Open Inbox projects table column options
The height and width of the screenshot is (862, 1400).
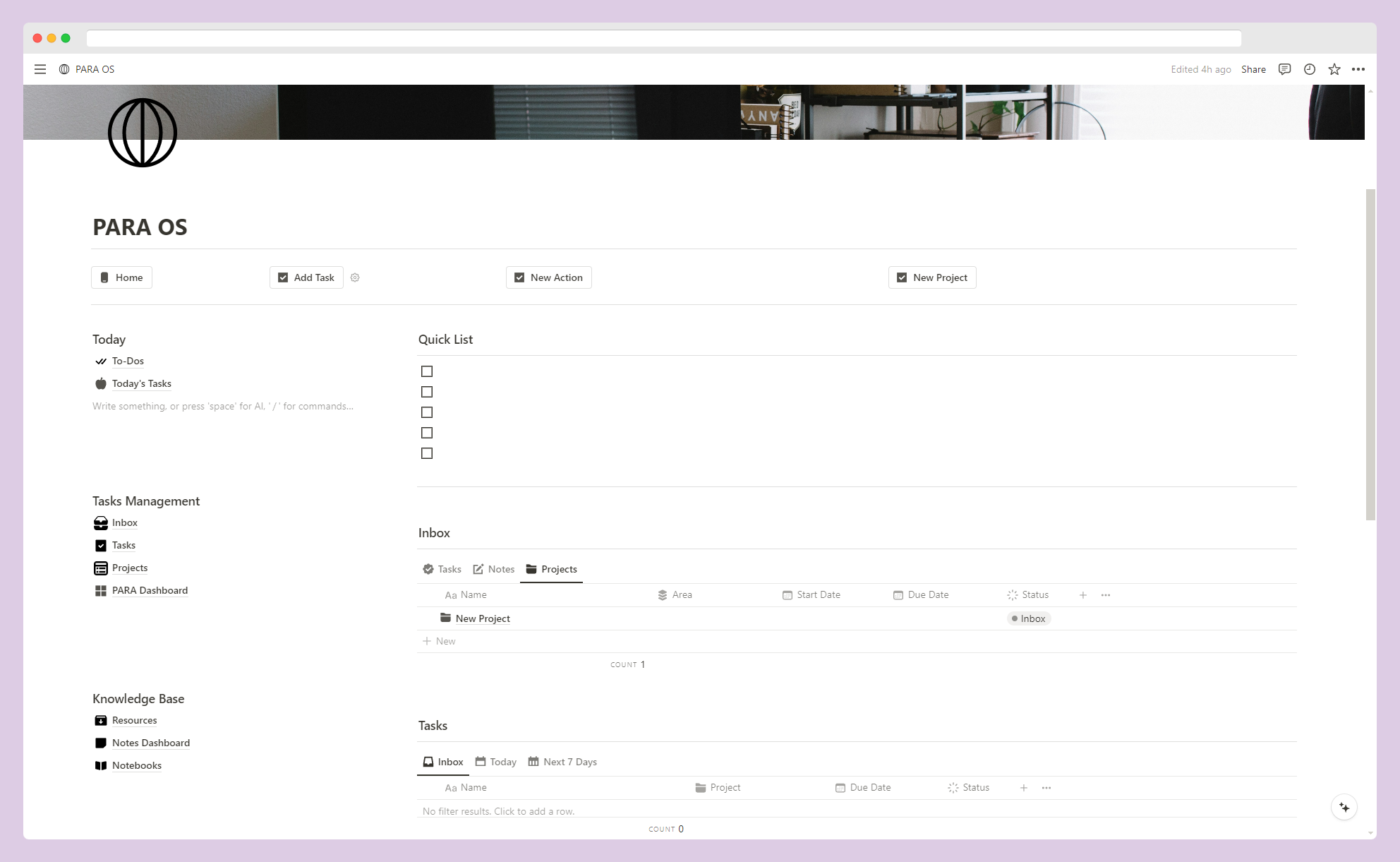click(1106, 595)
